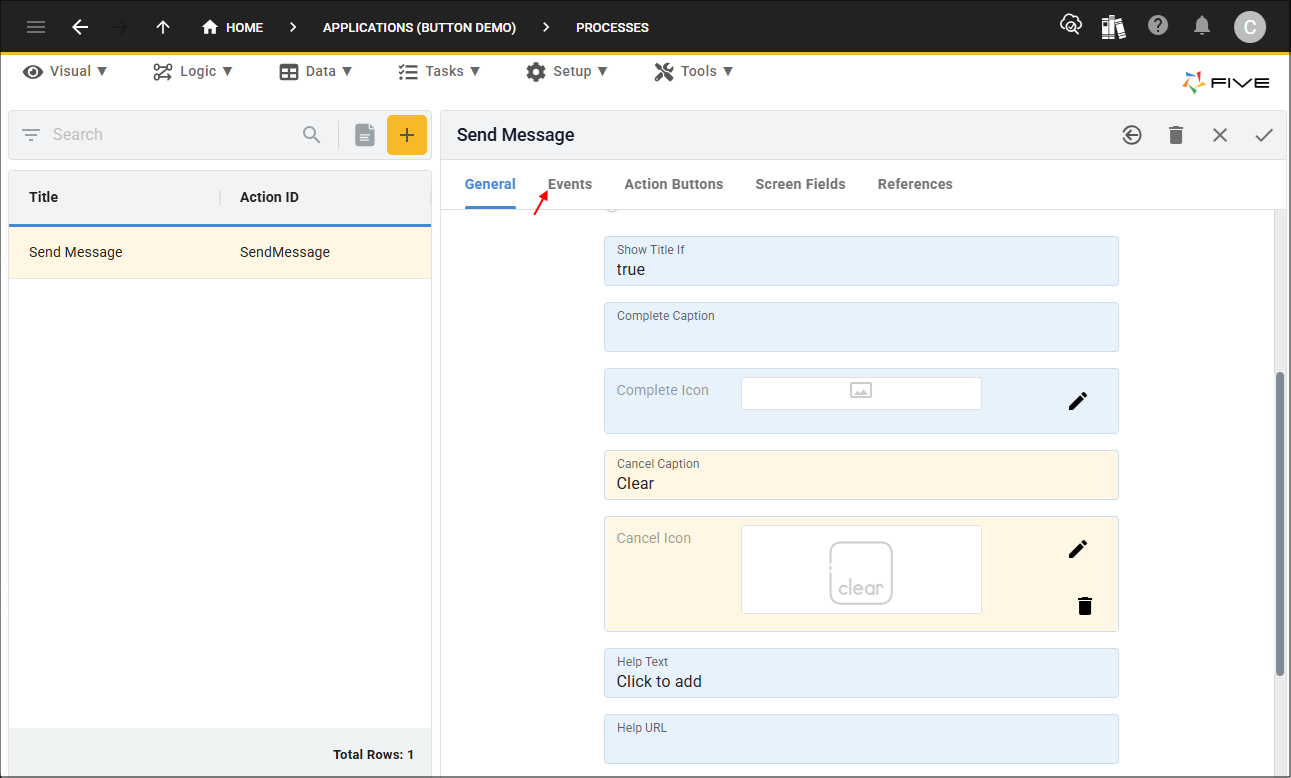
Task: Click the search magnifier icon
Action: (x=312, y=134)
